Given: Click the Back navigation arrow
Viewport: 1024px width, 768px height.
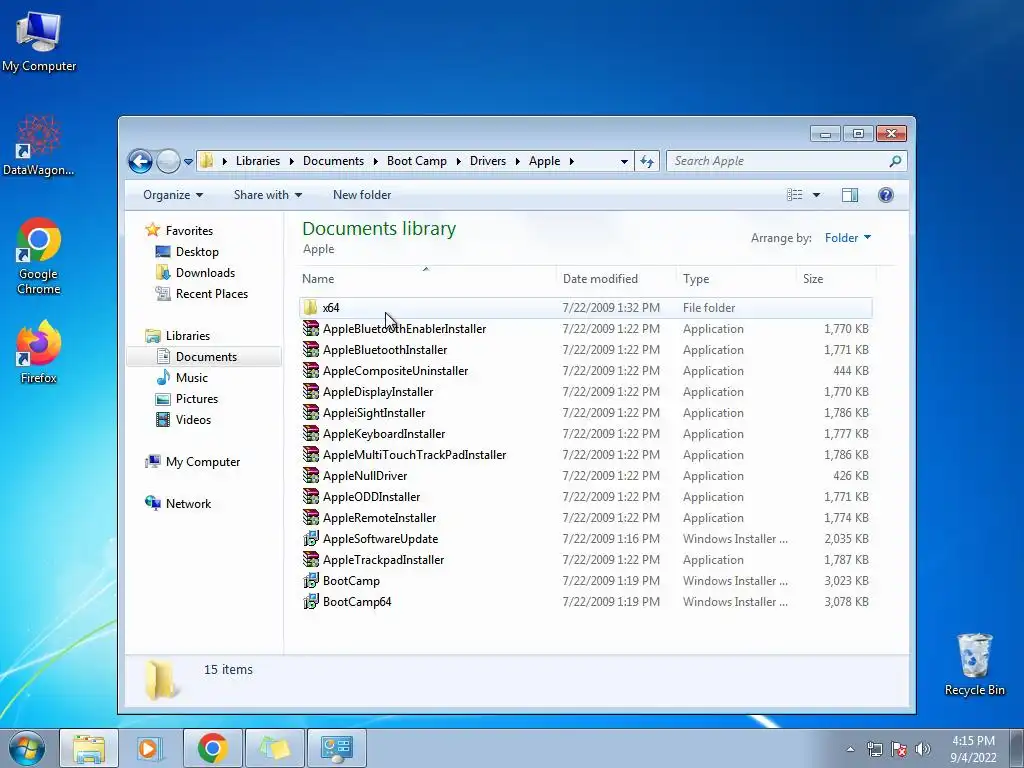Looking at the screenshot, I should (x=140, y=161).
